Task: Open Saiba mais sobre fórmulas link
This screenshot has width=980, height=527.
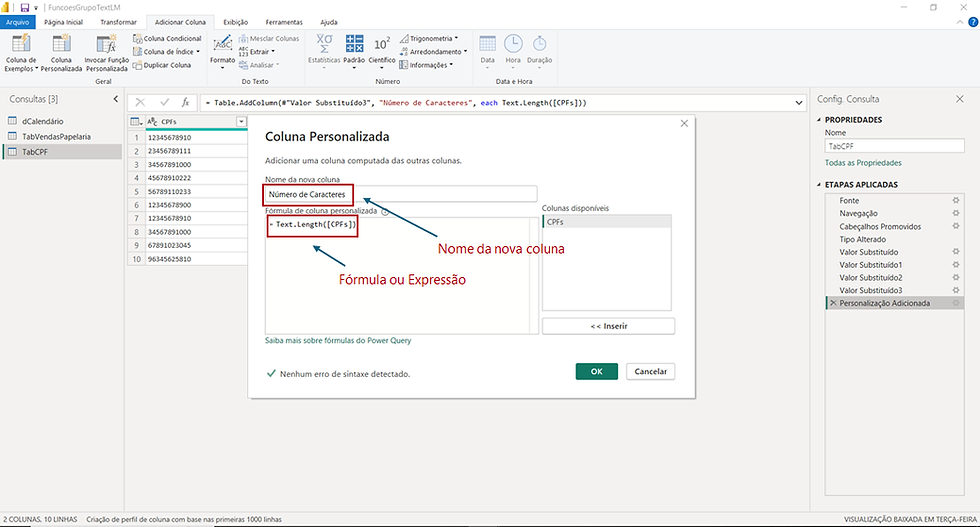Action: click(338, 341)
